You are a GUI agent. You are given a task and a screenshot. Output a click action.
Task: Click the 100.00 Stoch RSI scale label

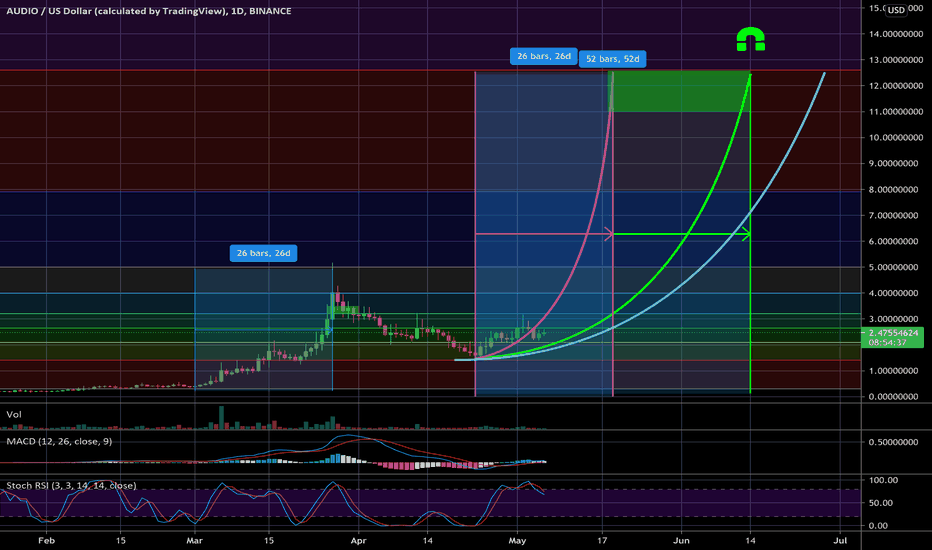click(883, 480)
